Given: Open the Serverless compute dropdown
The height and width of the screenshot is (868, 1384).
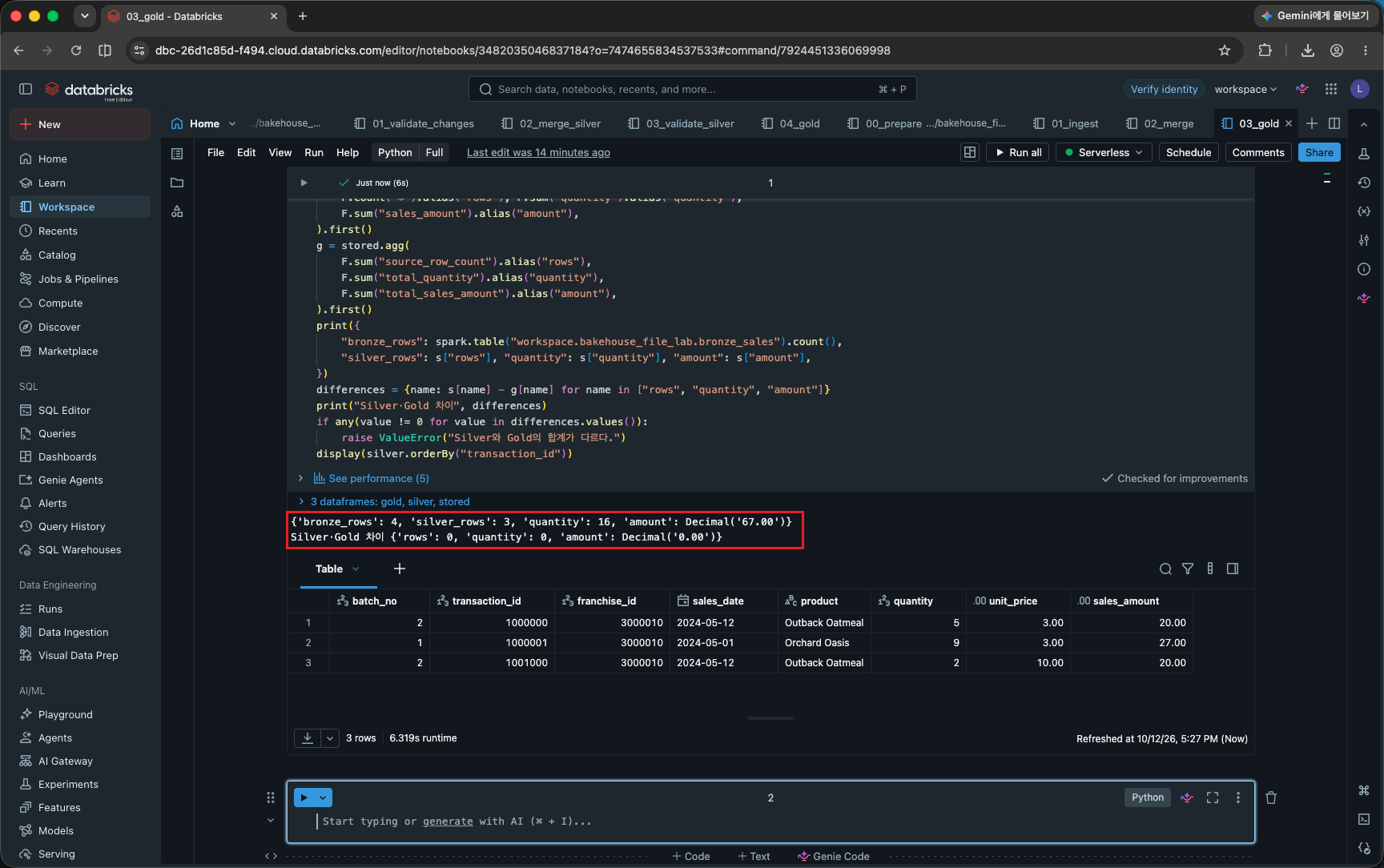Looking at the screenshot, I should pos(1104,152).
